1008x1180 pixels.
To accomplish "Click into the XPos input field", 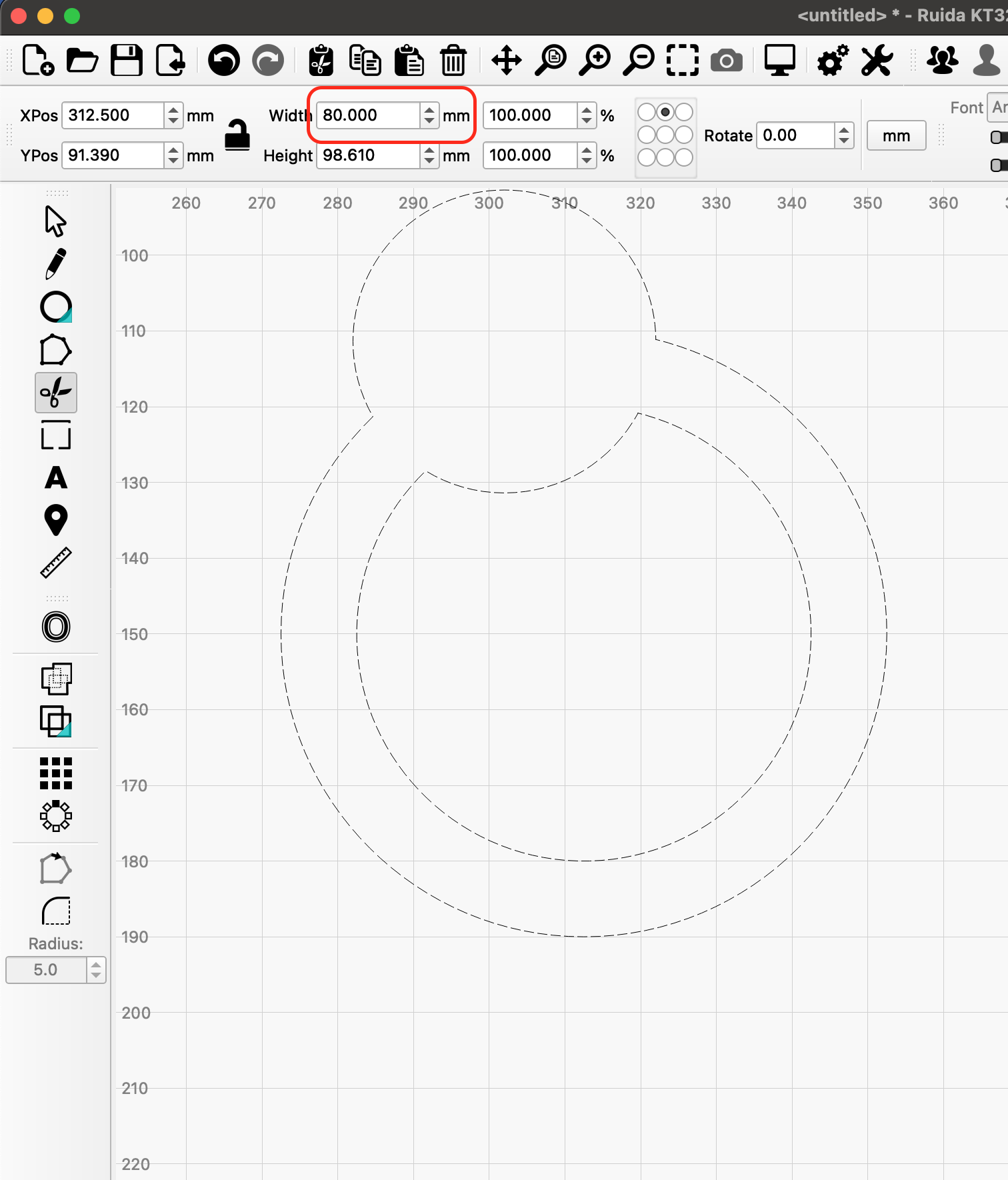I will (x=113, y=115).
